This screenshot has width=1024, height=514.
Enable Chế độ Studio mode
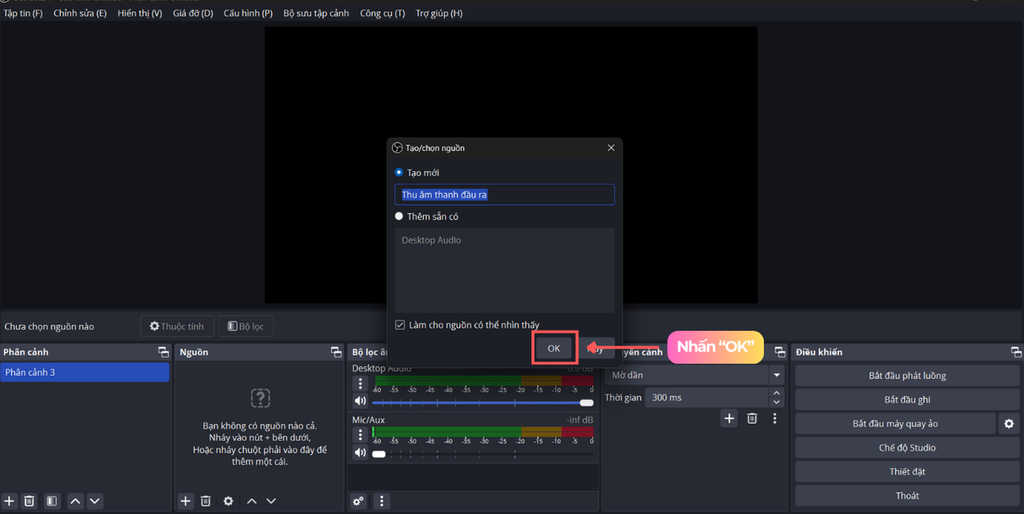pos(907,447)
